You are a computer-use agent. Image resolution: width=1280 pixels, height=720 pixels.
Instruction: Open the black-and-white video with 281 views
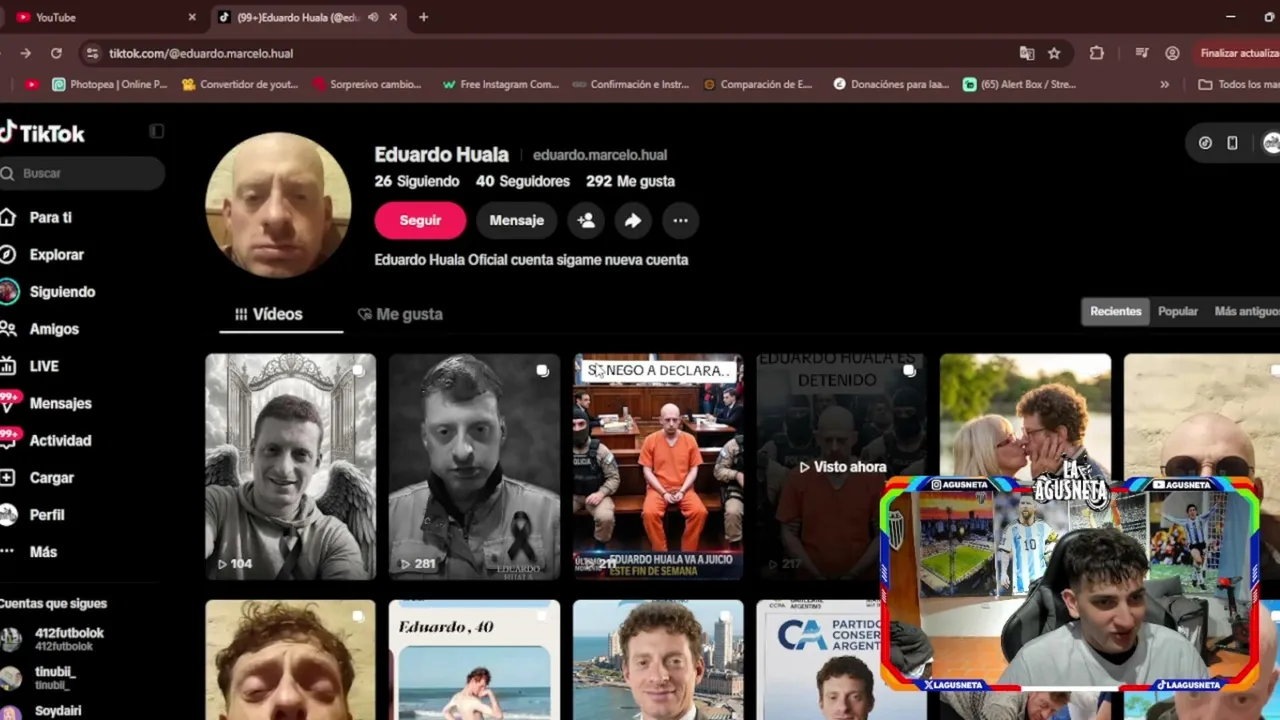coord(474,467)
